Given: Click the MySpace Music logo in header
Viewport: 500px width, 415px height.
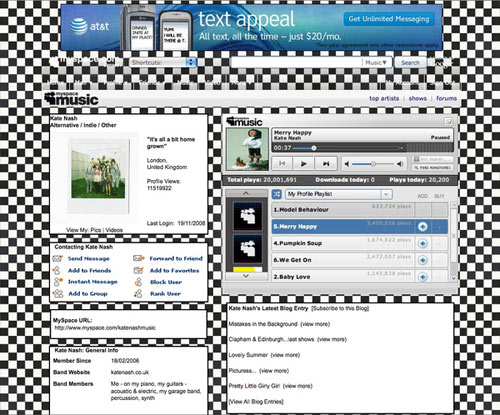Looking at the screenshot, I should coord(71,98).
